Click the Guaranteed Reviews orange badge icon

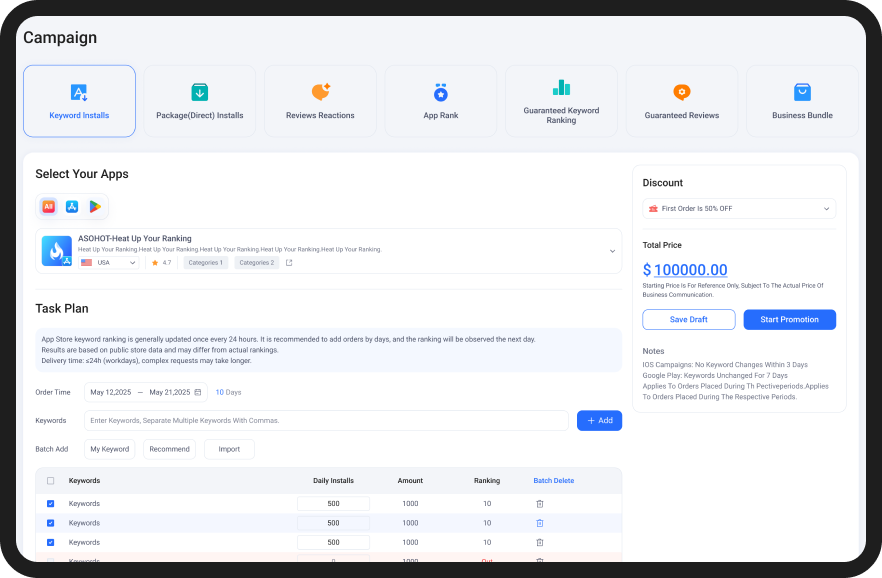[x=682, y=92]
